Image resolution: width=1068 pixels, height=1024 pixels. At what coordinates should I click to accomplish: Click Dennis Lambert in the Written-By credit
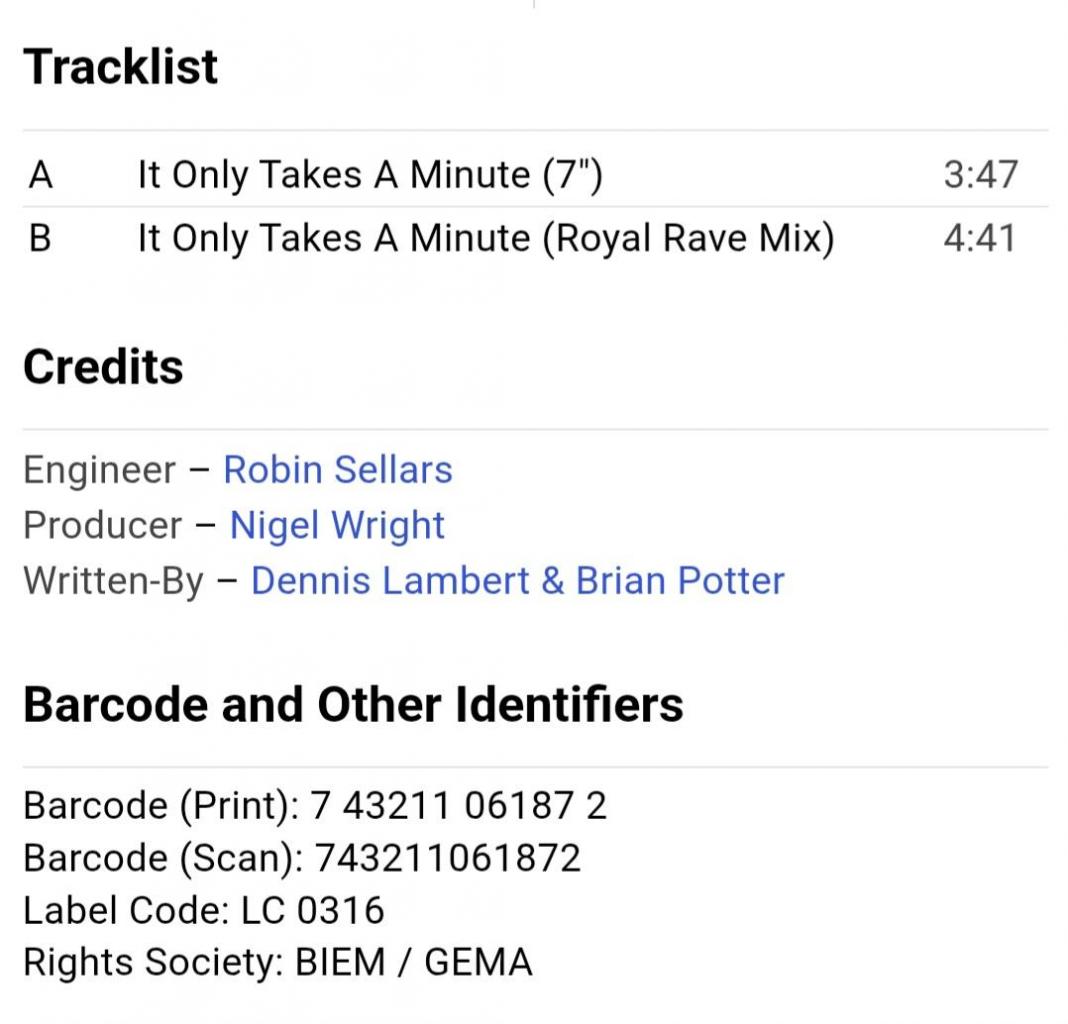click(x=390, y=581)
